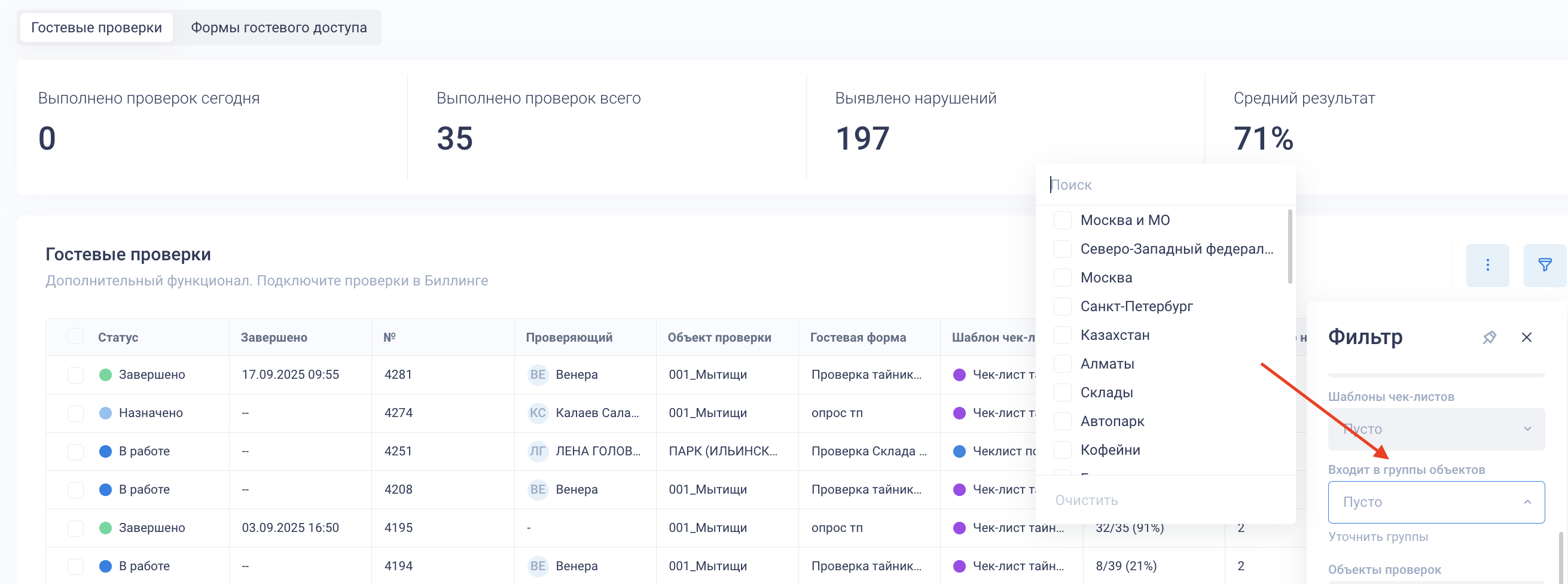This screenshot has width=1568, height=584.
Task: Click the groups list scrollbar
Action: coord(1290,247)
